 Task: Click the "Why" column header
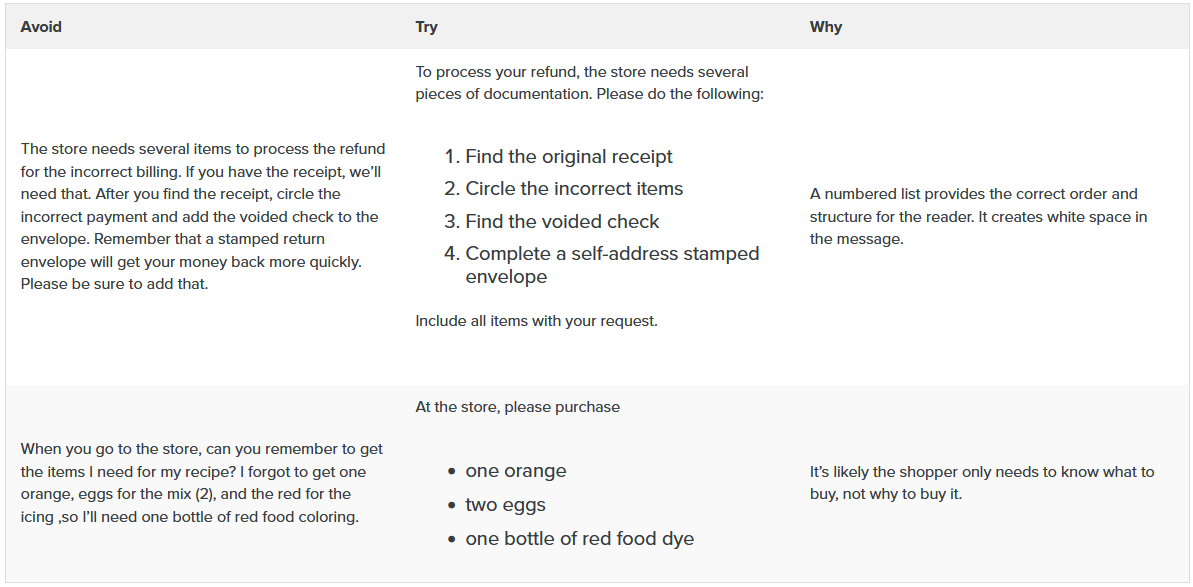coord(826,27)
